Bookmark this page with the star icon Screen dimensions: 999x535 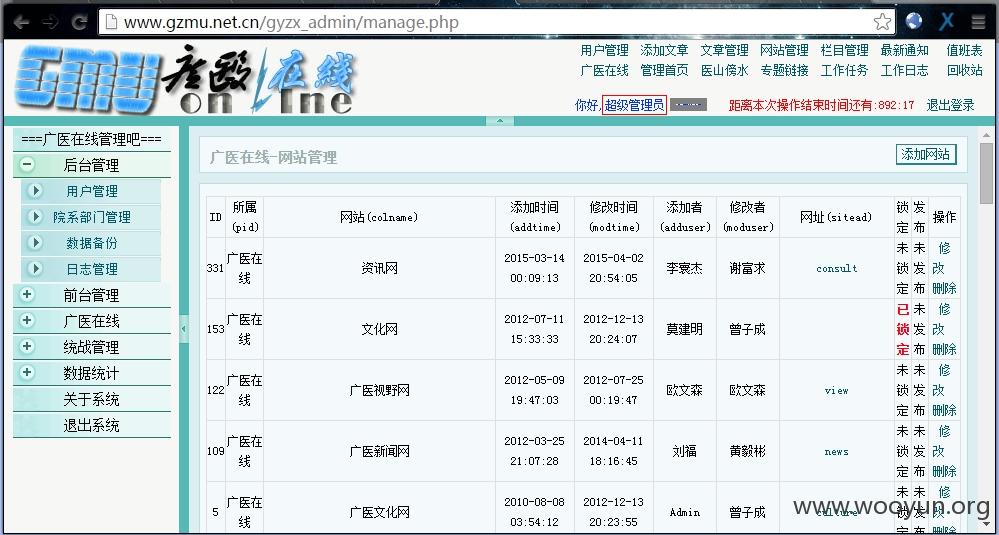click(x=882, y=22)
